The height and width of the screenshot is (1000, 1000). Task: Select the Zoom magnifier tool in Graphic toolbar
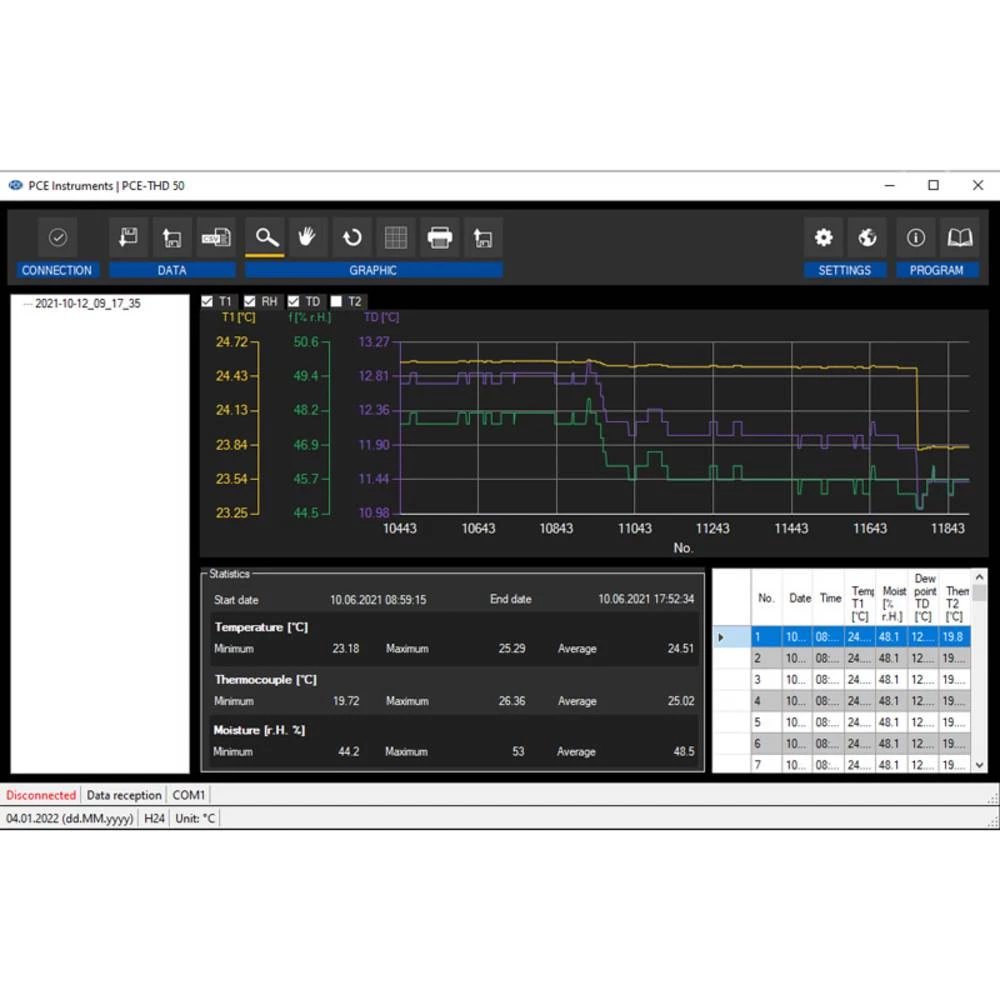[x=264, y=237]
